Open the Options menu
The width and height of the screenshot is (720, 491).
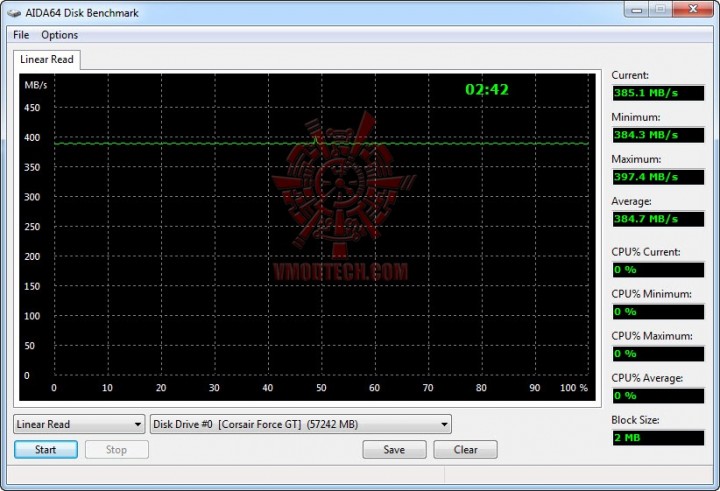tap(60, 35)
